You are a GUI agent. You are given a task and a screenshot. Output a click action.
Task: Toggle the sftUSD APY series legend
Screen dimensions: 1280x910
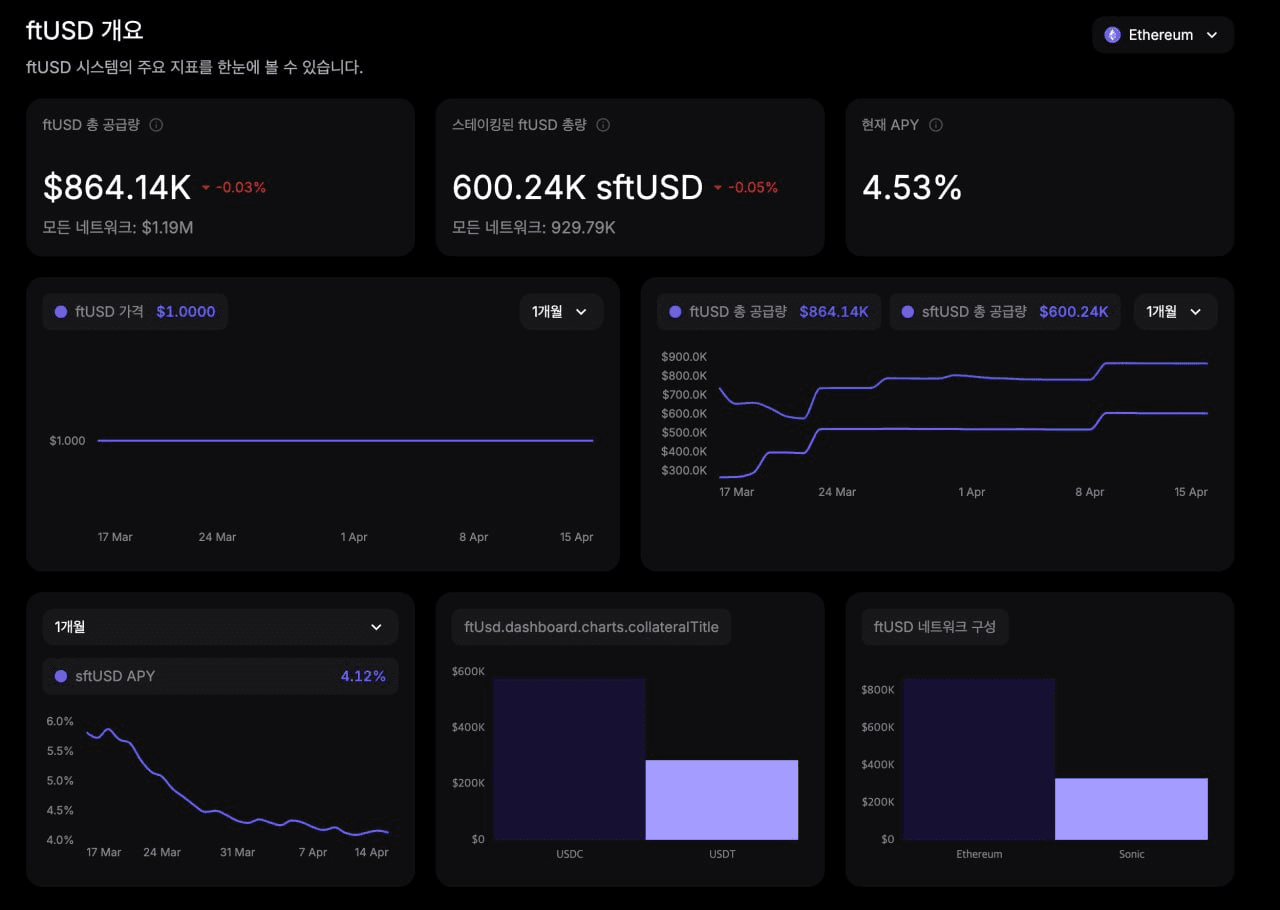(x=220, y=676)
